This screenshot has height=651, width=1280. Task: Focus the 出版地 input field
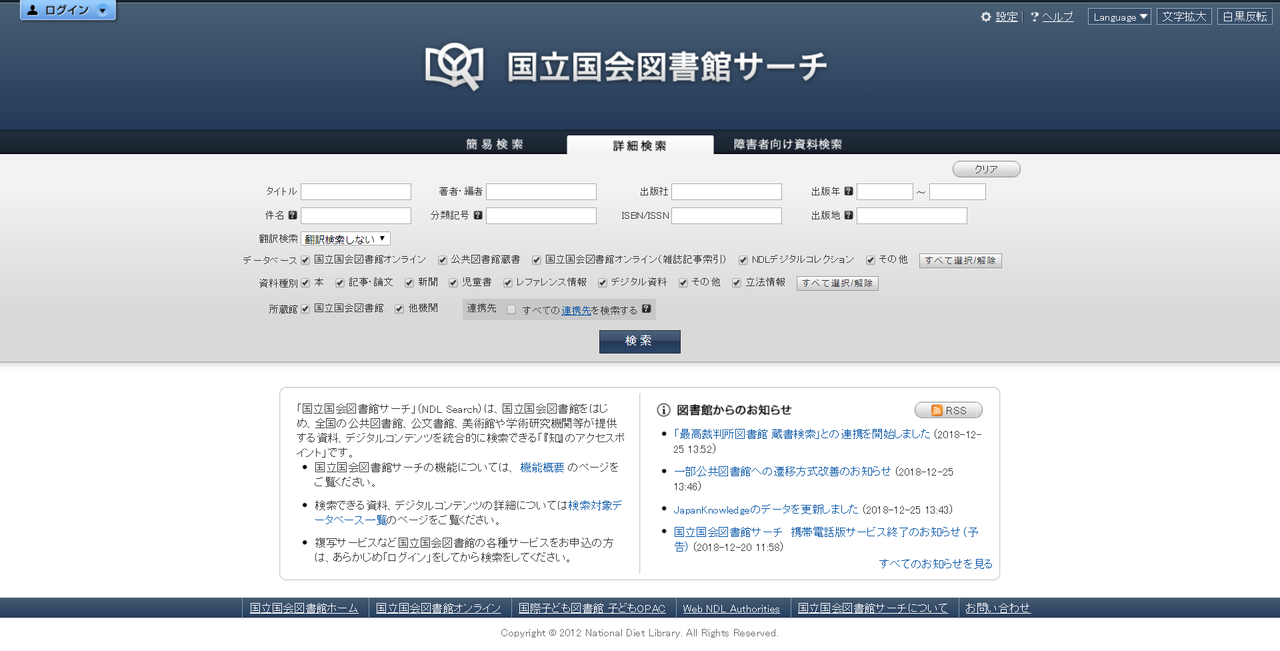(x=912, y=215)
